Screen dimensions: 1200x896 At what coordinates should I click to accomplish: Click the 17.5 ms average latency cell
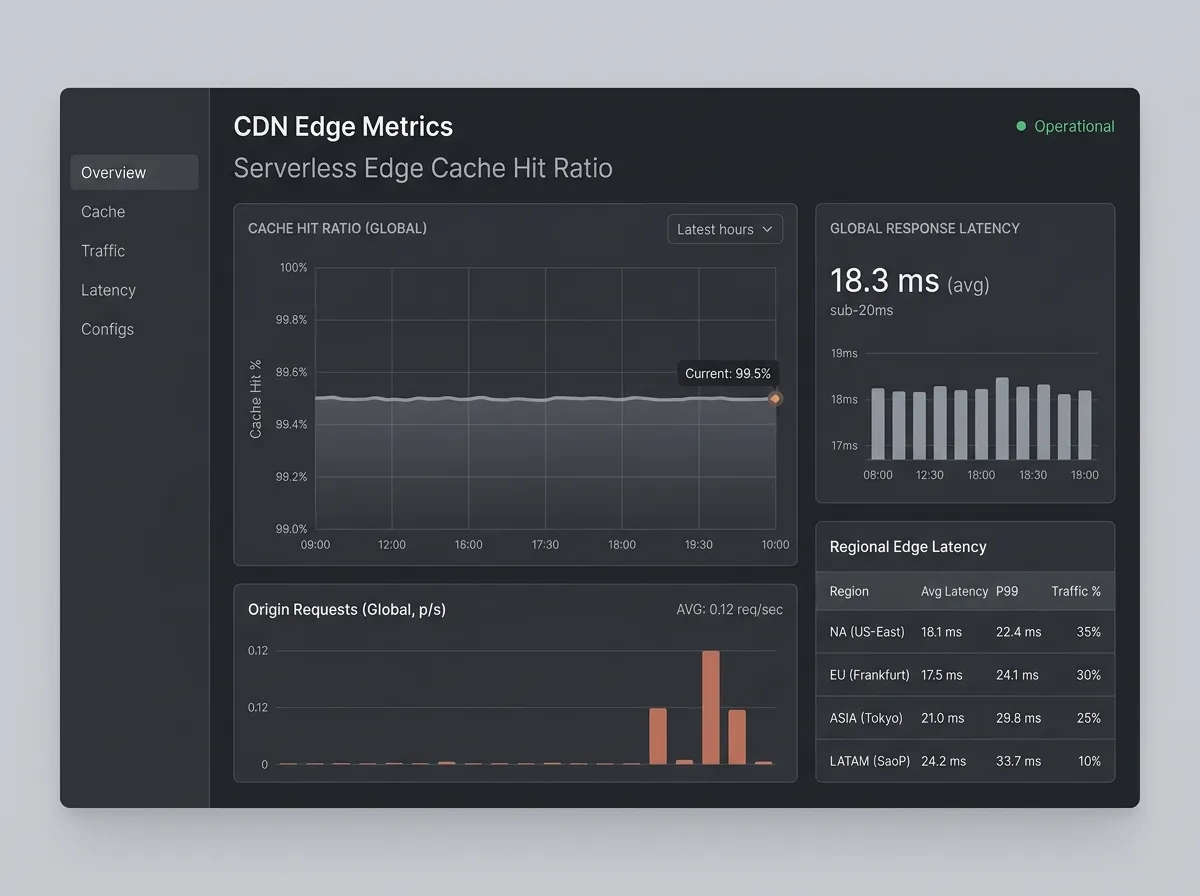(942, 675)
